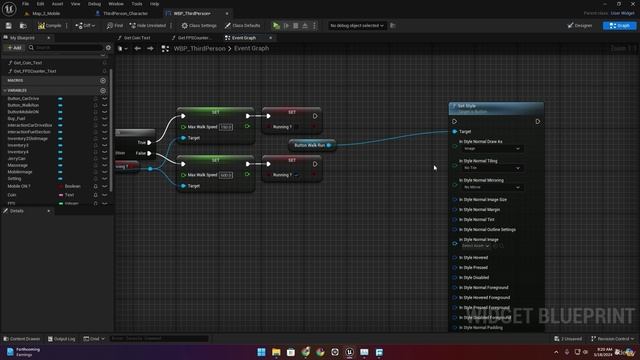Click the add Macros plus icon
This screenshot has height=360, width=640.
pos(103,81)
